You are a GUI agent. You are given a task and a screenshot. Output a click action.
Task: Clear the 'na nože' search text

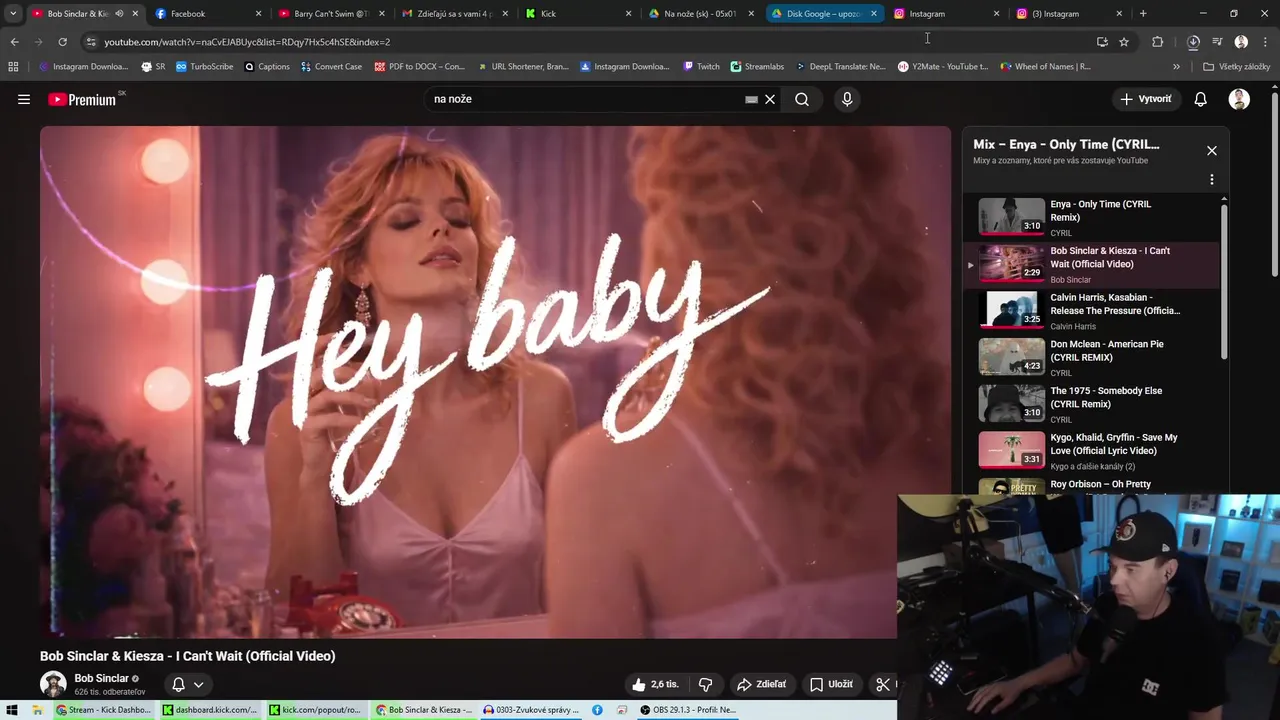click(x=770, y=99)
